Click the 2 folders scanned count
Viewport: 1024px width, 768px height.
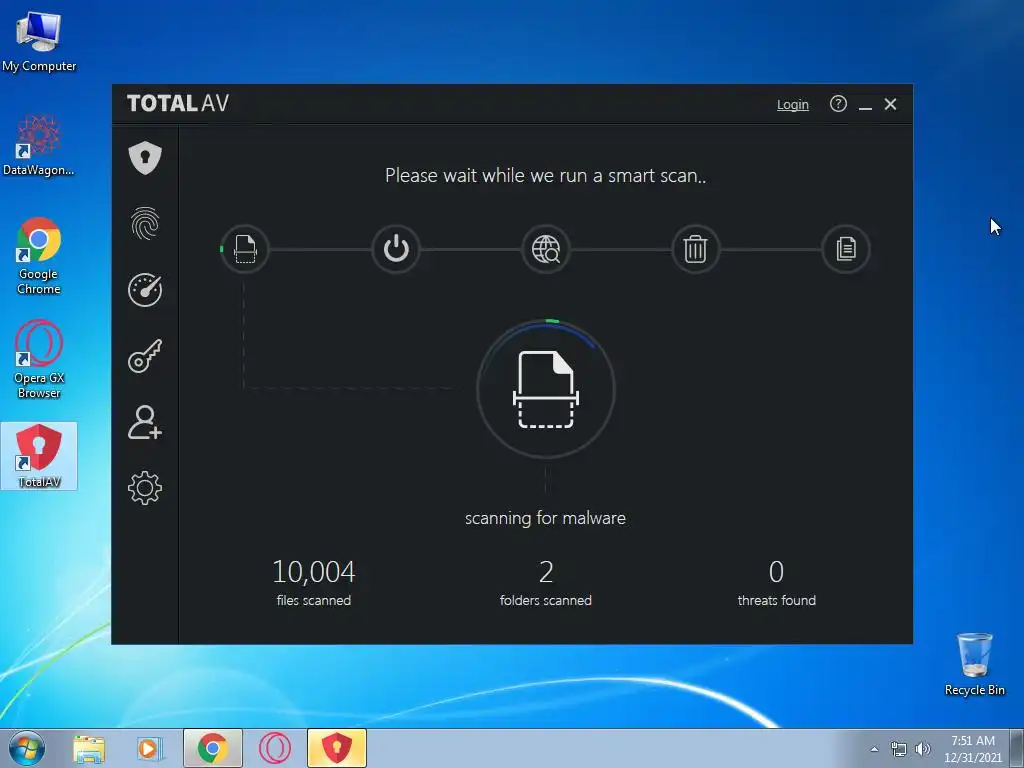pos(546,572)
